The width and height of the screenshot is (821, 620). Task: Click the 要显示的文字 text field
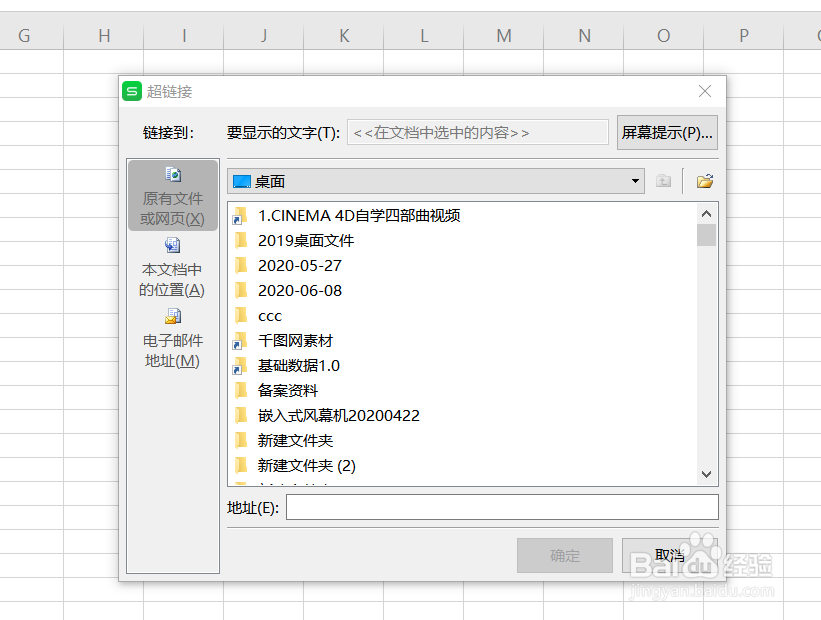[478, 131]
